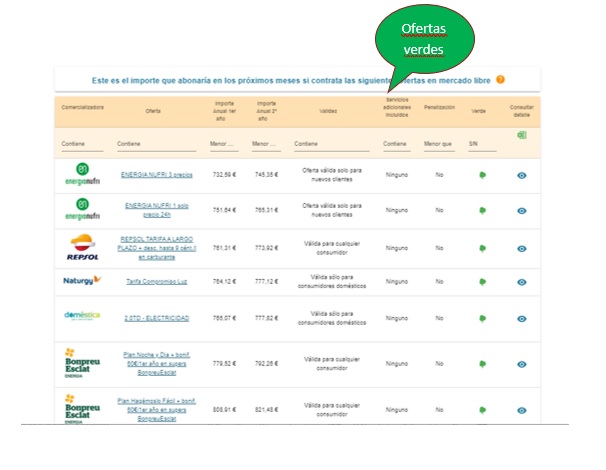Open Plan Noche y Dia + bonif. link
This screenshot has height=470, width=606.
pyautogui.click(x=157, y=364)
